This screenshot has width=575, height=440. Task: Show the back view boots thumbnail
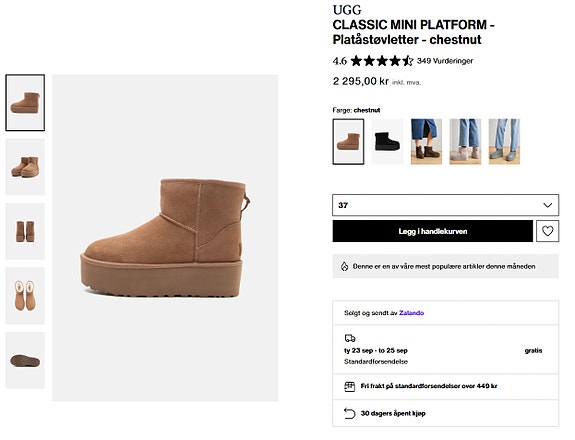(x=25, y=231)
